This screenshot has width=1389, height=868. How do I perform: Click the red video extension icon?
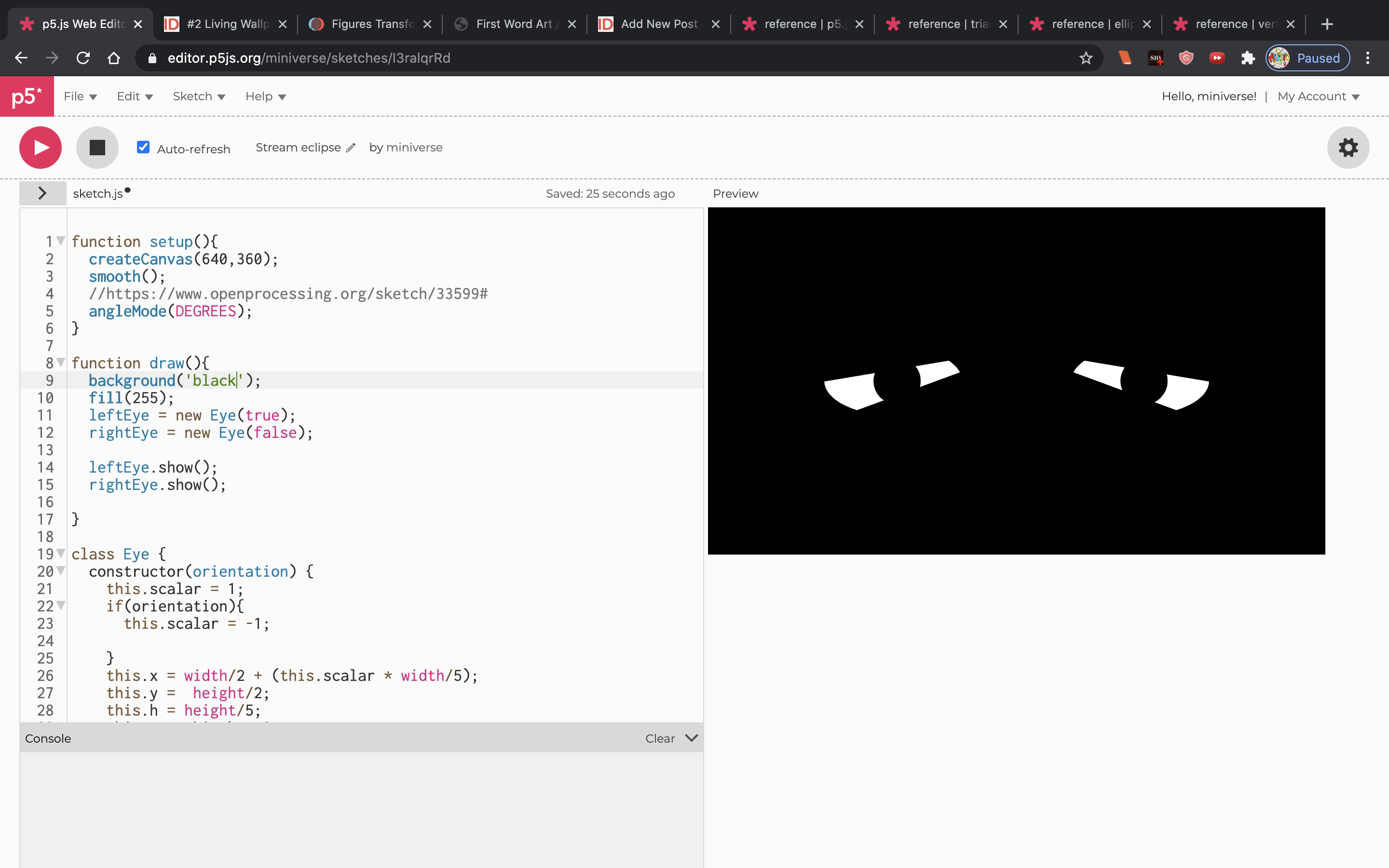point(1217,58)
